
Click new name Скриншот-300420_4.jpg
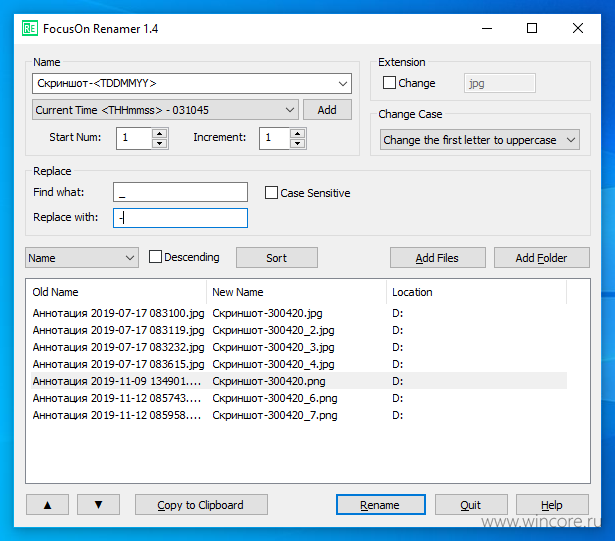point(273,364)
